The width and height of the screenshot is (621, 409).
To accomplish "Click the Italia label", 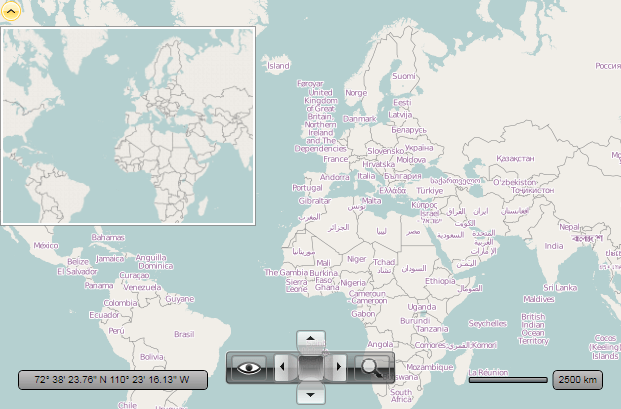I will (x=366, y=175).
